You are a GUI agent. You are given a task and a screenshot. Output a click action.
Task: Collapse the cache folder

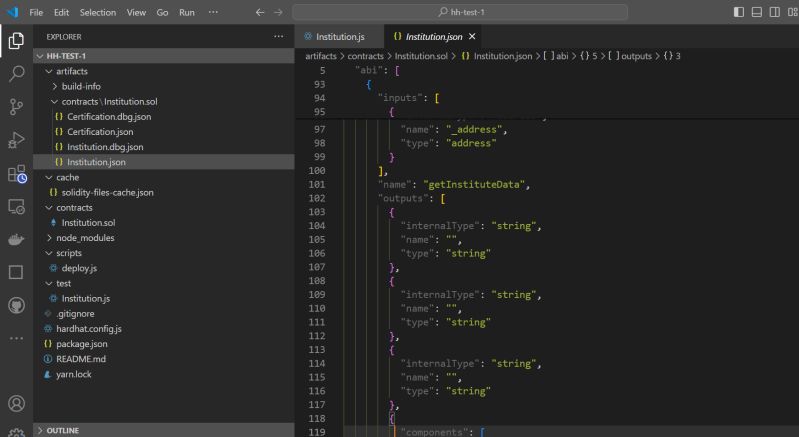click(x=164, y=177)
